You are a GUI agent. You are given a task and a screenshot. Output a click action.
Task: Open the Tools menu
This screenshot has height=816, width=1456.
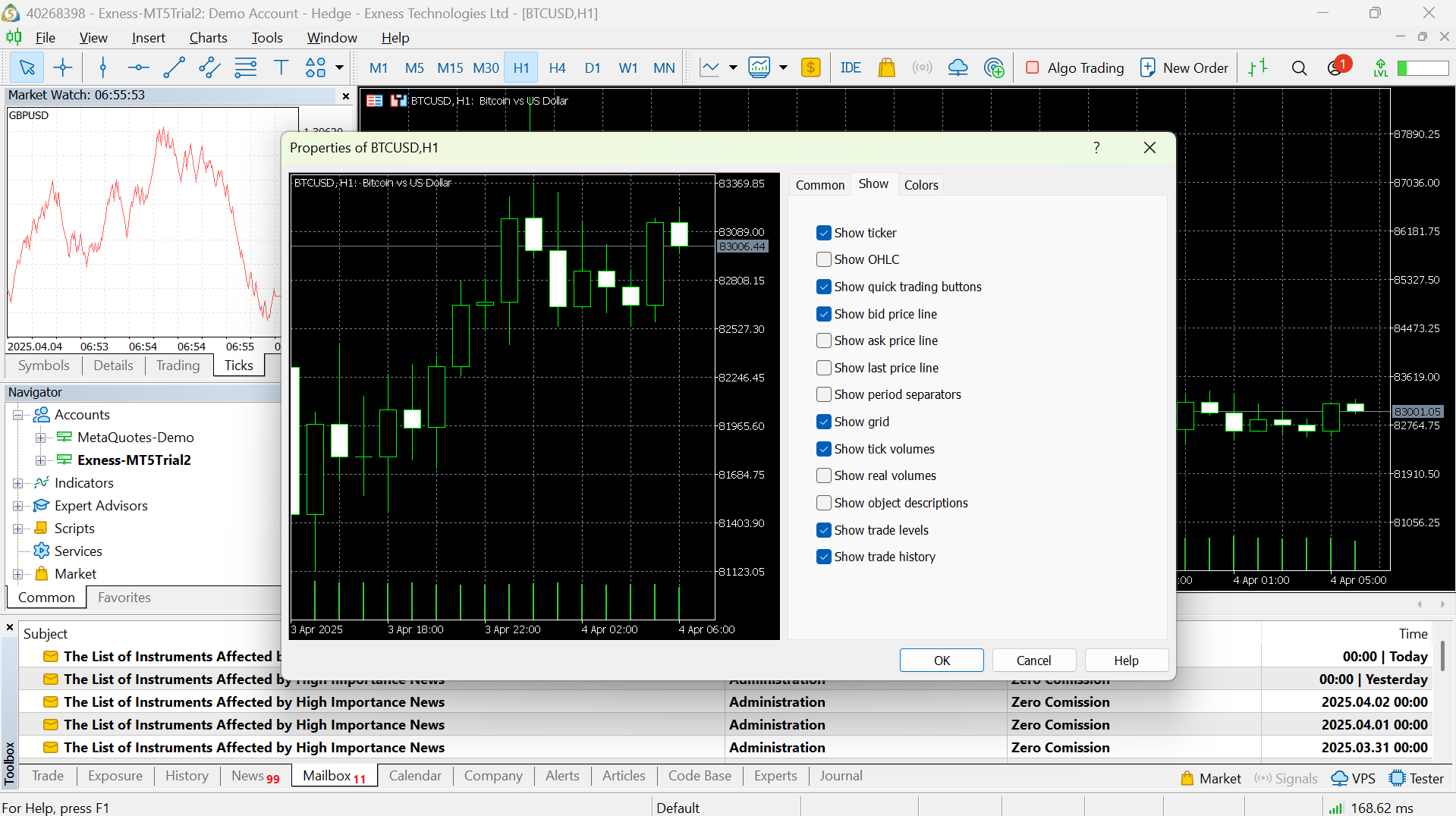[267, 38]
